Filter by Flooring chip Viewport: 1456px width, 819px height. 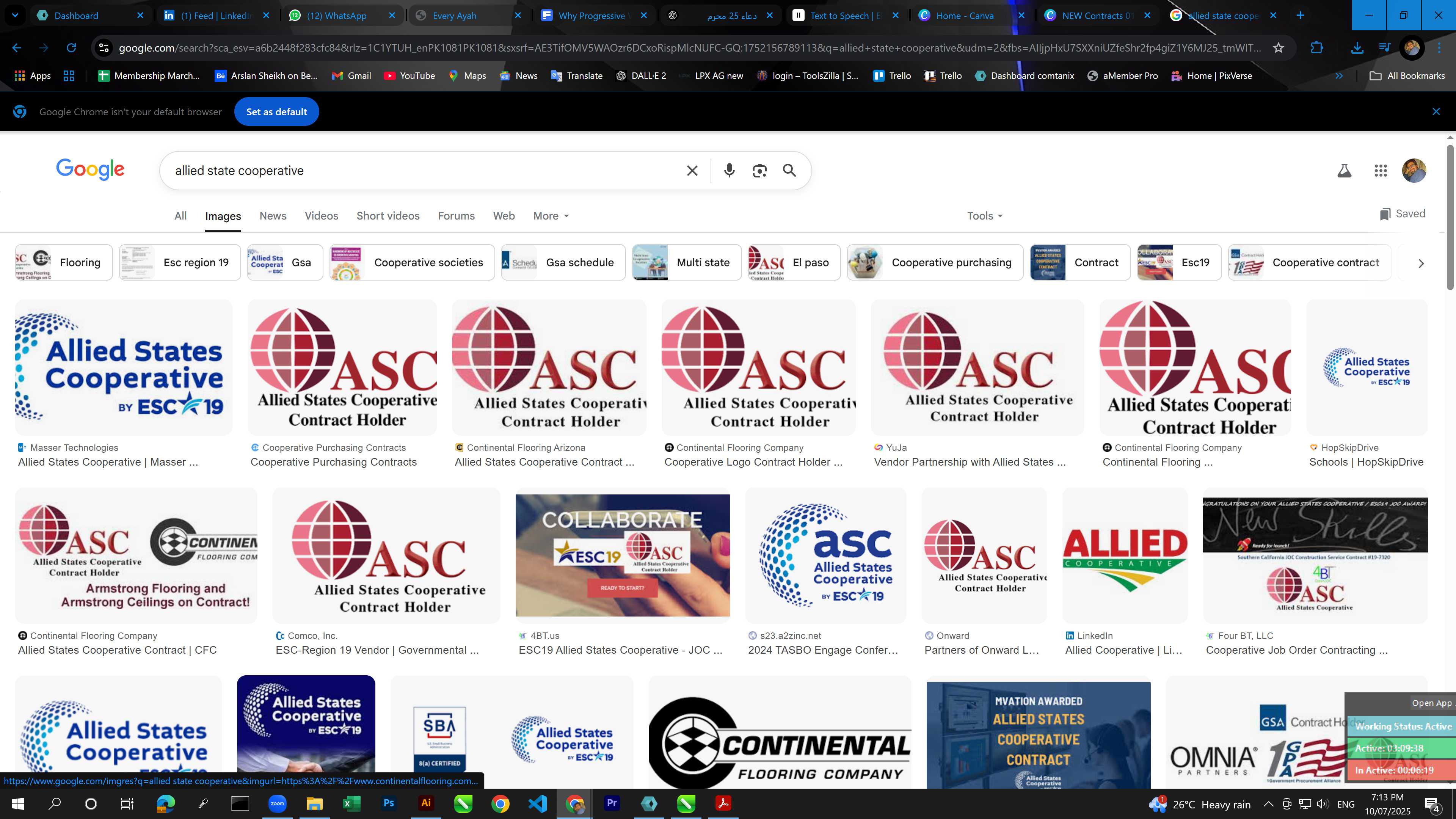coord(64,262)
